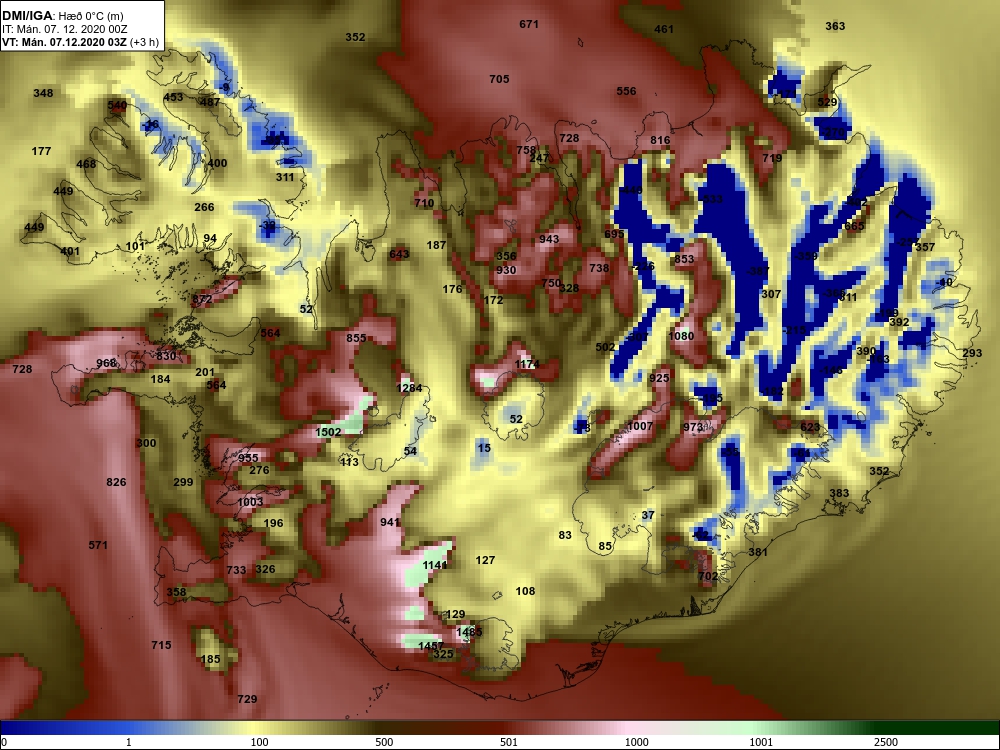Click the map value 816
This screenshot has width=1000, height=750.
660,141
